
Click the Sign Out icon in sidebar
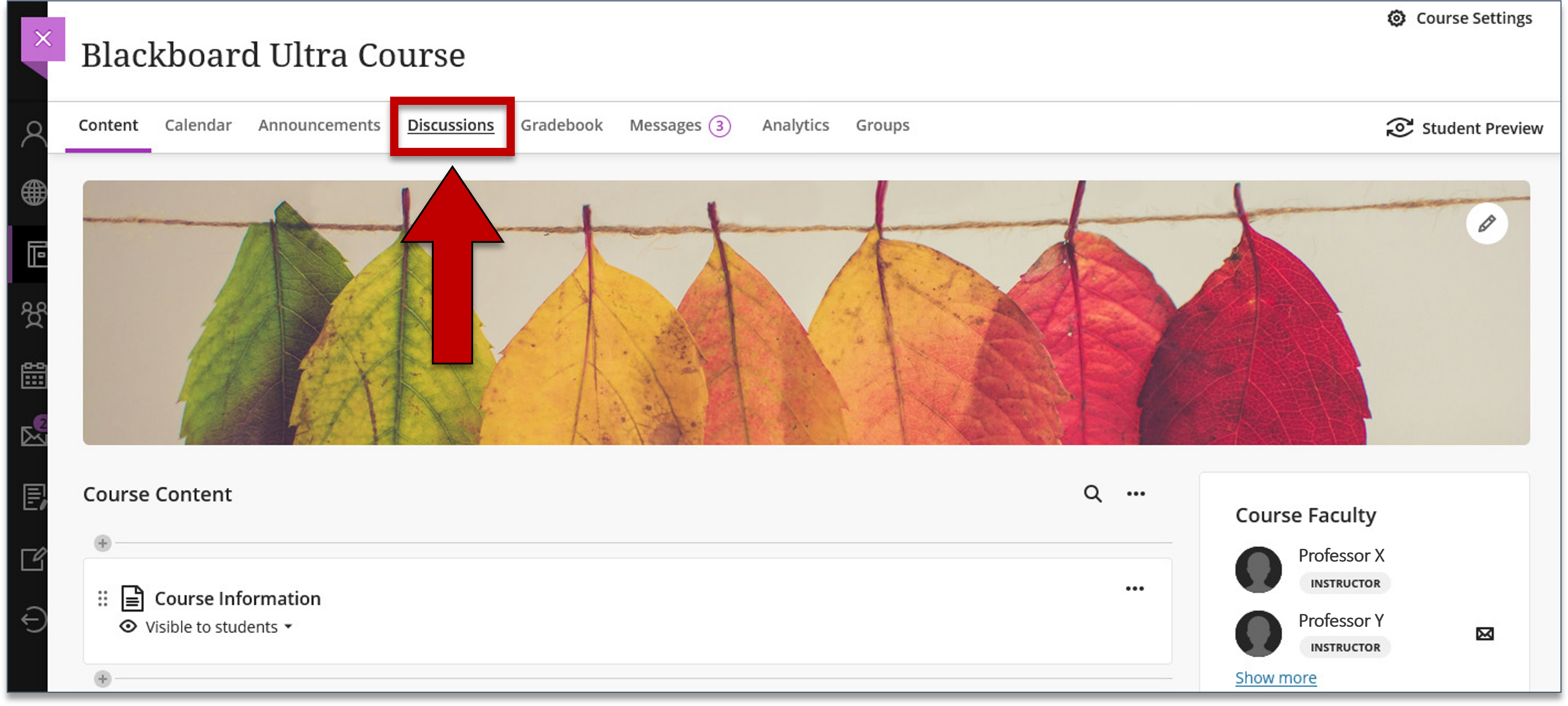click(x=33, y=620)
